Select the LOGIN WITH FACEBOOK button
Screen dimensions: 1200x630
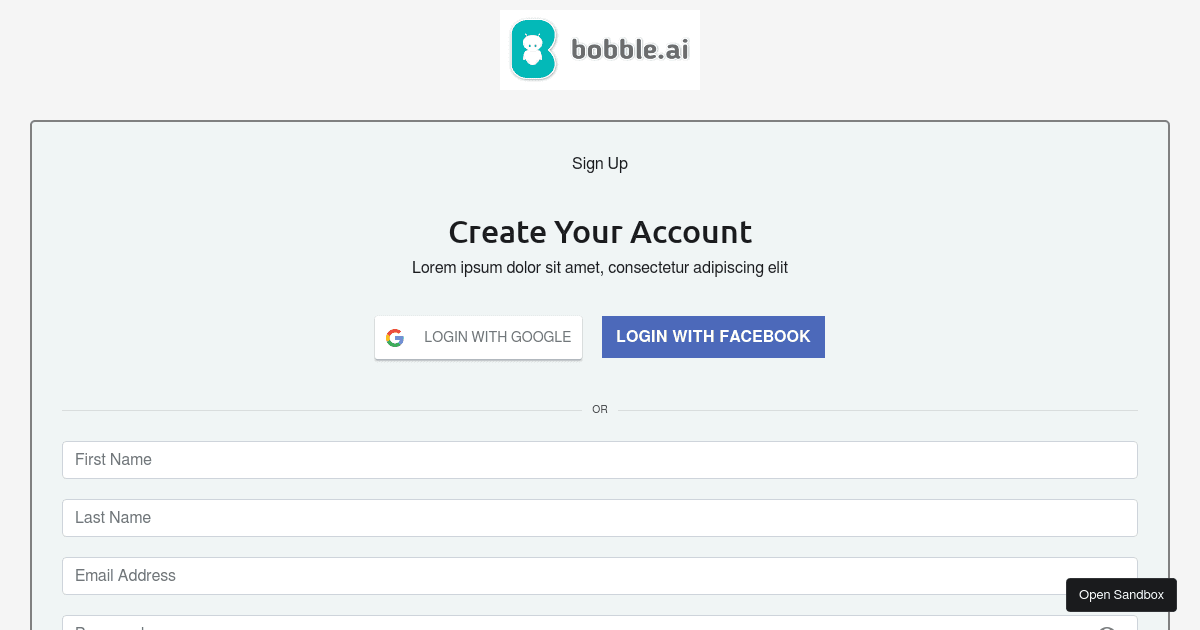point(713,337)
